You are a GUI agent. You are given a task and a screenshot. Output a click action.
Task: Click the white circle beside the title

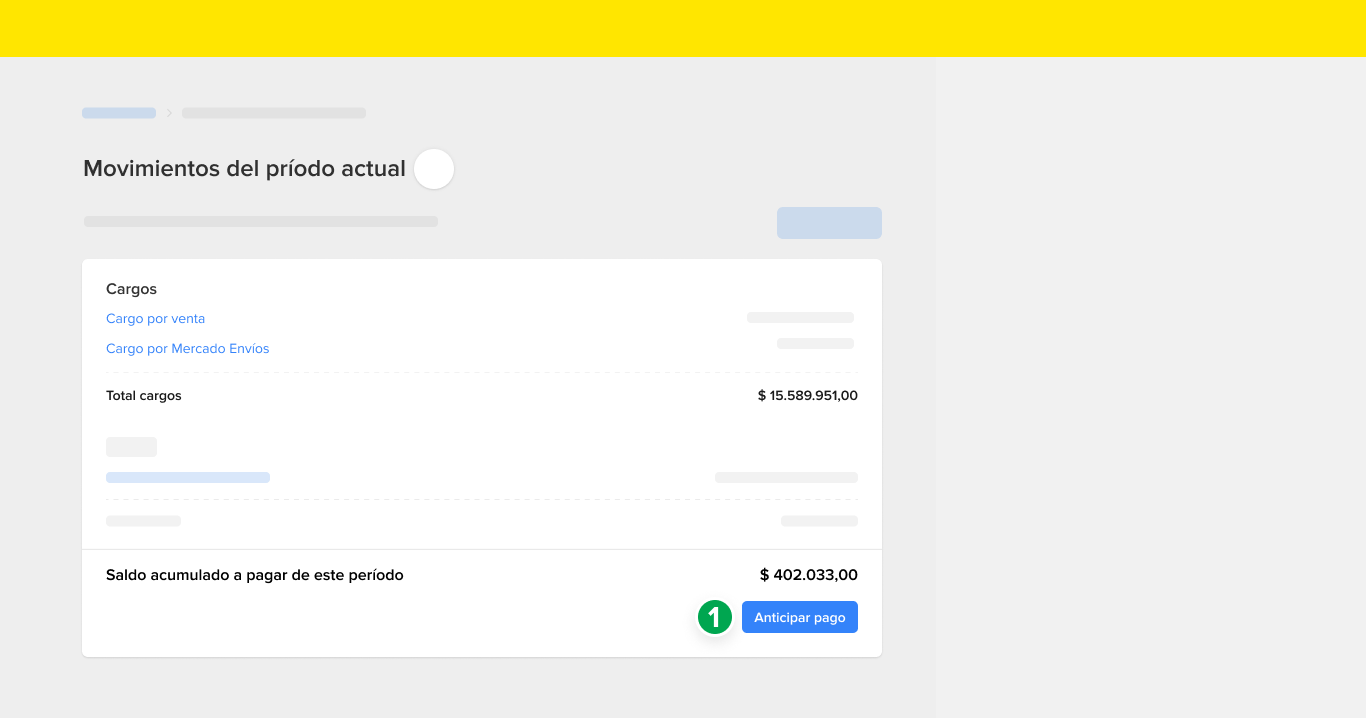tap(434, 169)
